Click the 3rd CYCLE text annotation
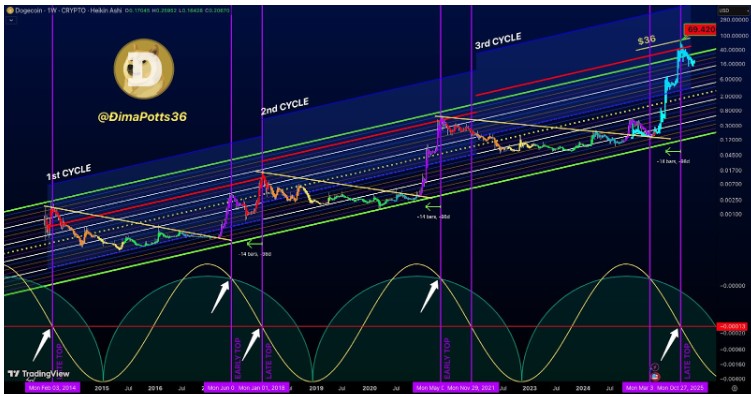The width and height of the screenshot is (751, 397). coord(498,41)
